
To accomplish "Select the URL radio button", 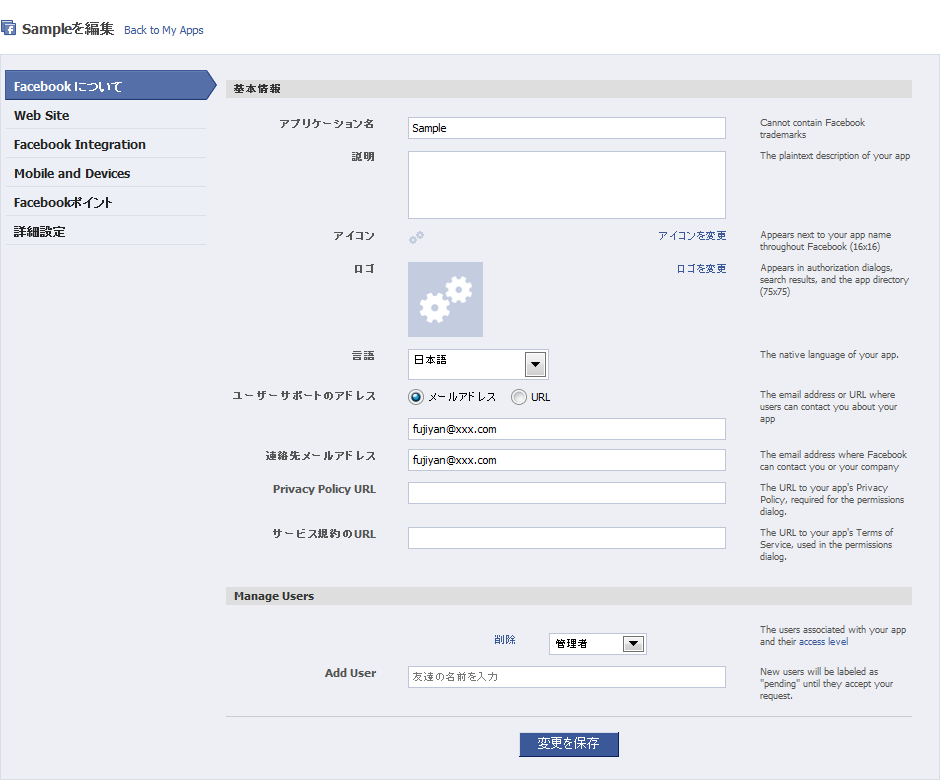I will click(519, 397).
